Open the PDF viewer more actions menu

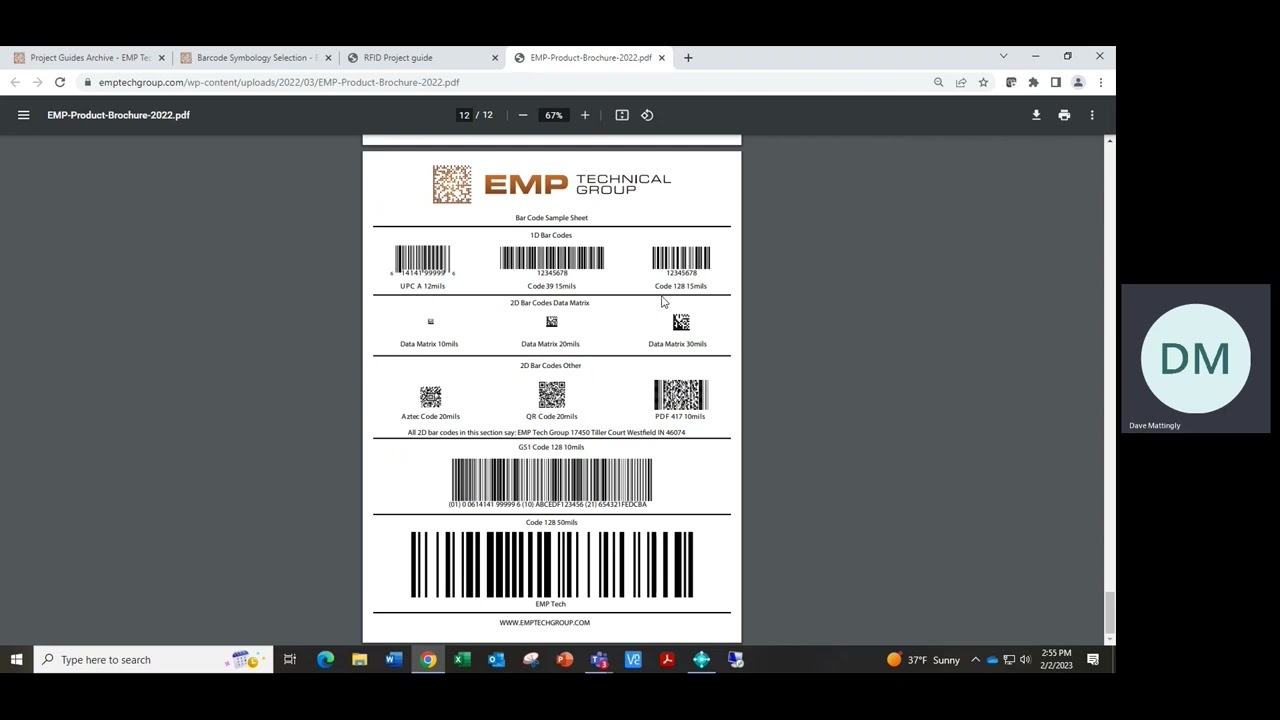click(1092, 115)
